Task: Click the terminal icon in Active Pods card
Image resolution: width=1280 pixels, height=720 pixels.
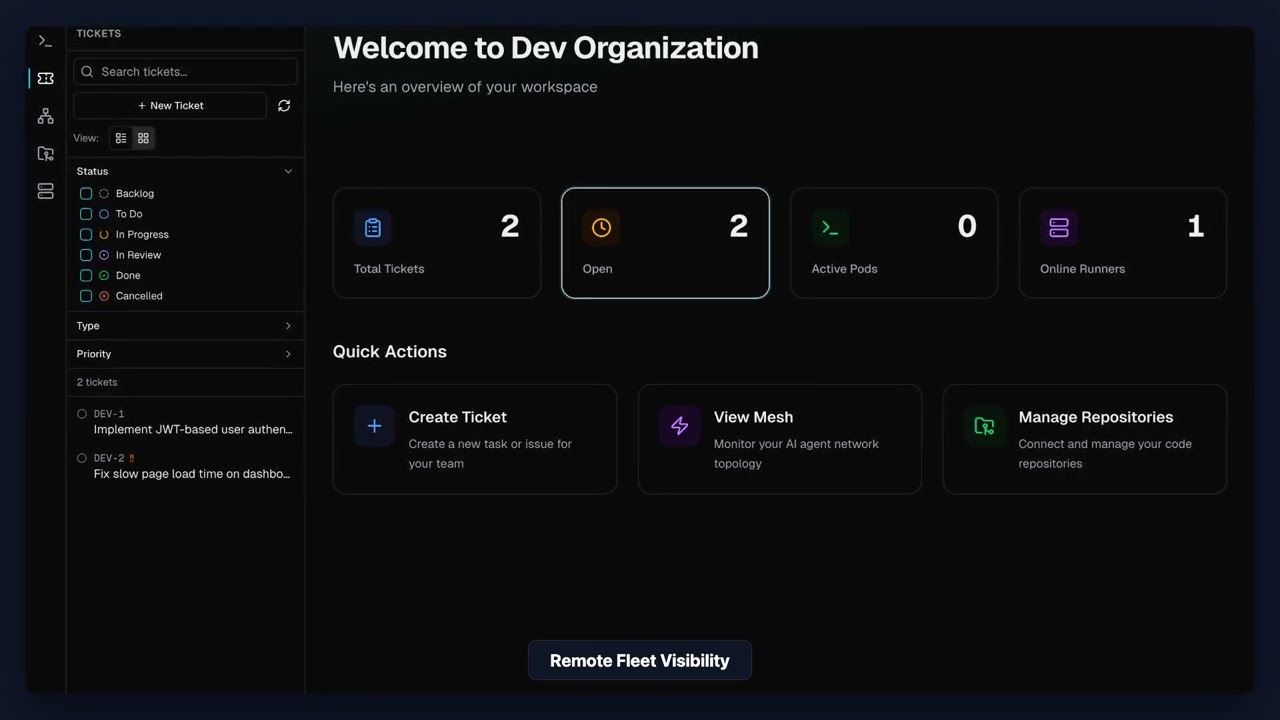Action: click(x=830, y=228)
